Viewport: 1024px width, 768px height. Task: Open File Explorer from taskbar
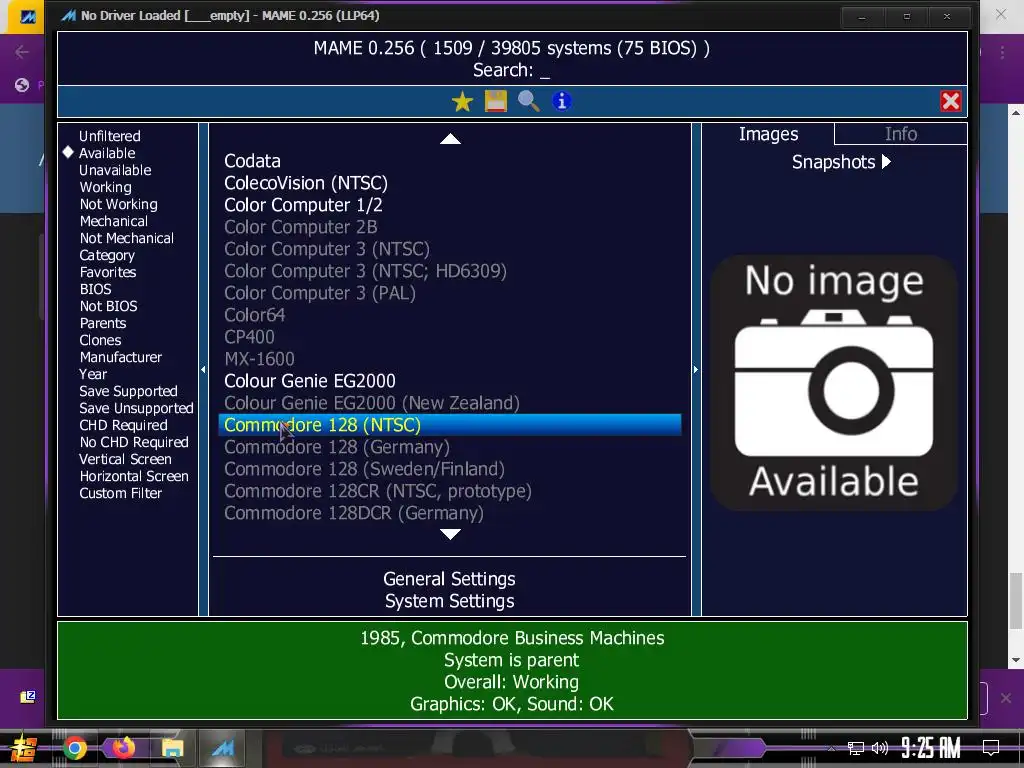click(172, 748)
